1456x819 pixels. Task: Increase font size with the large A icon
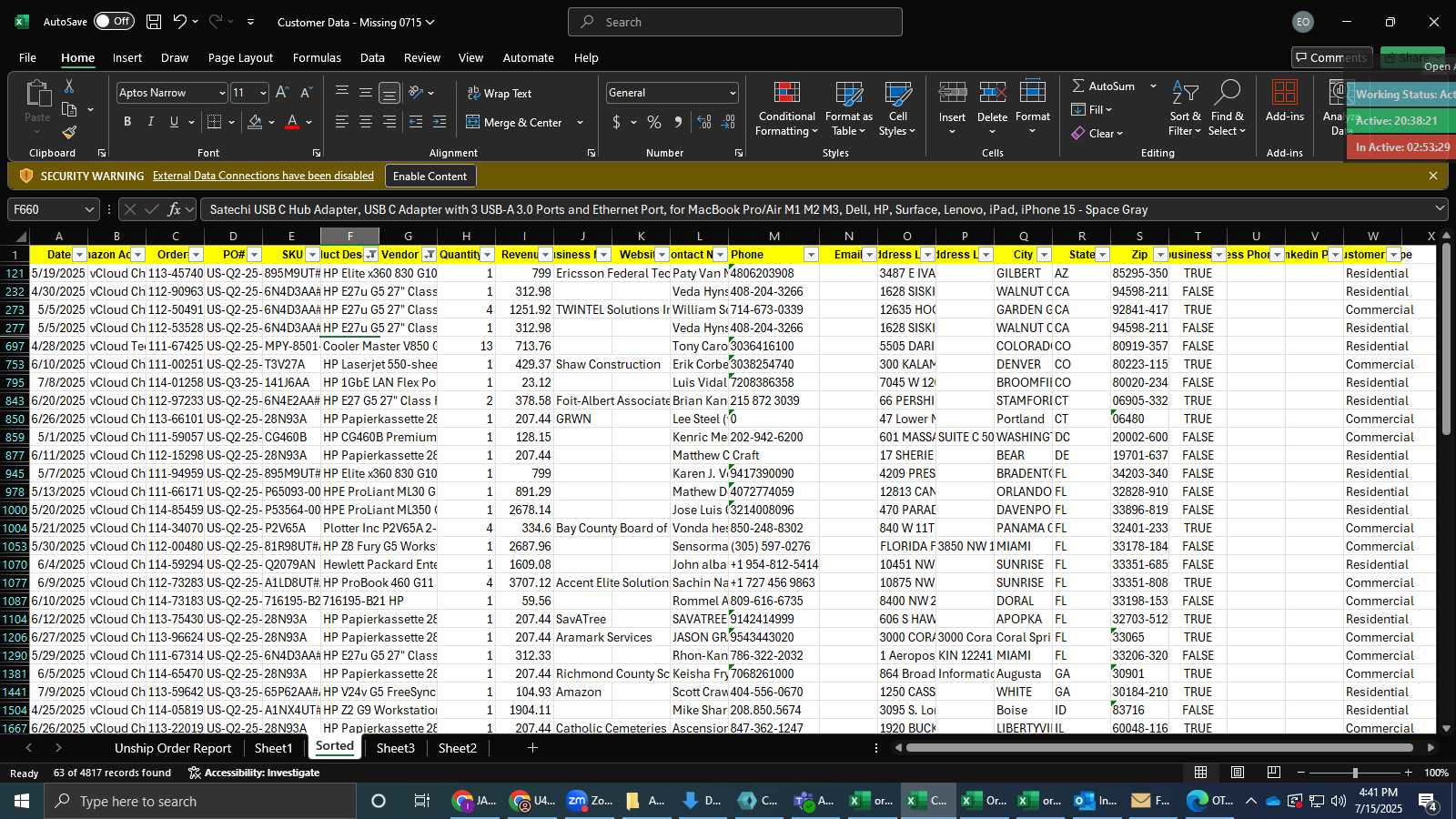(x=282, y=93)
